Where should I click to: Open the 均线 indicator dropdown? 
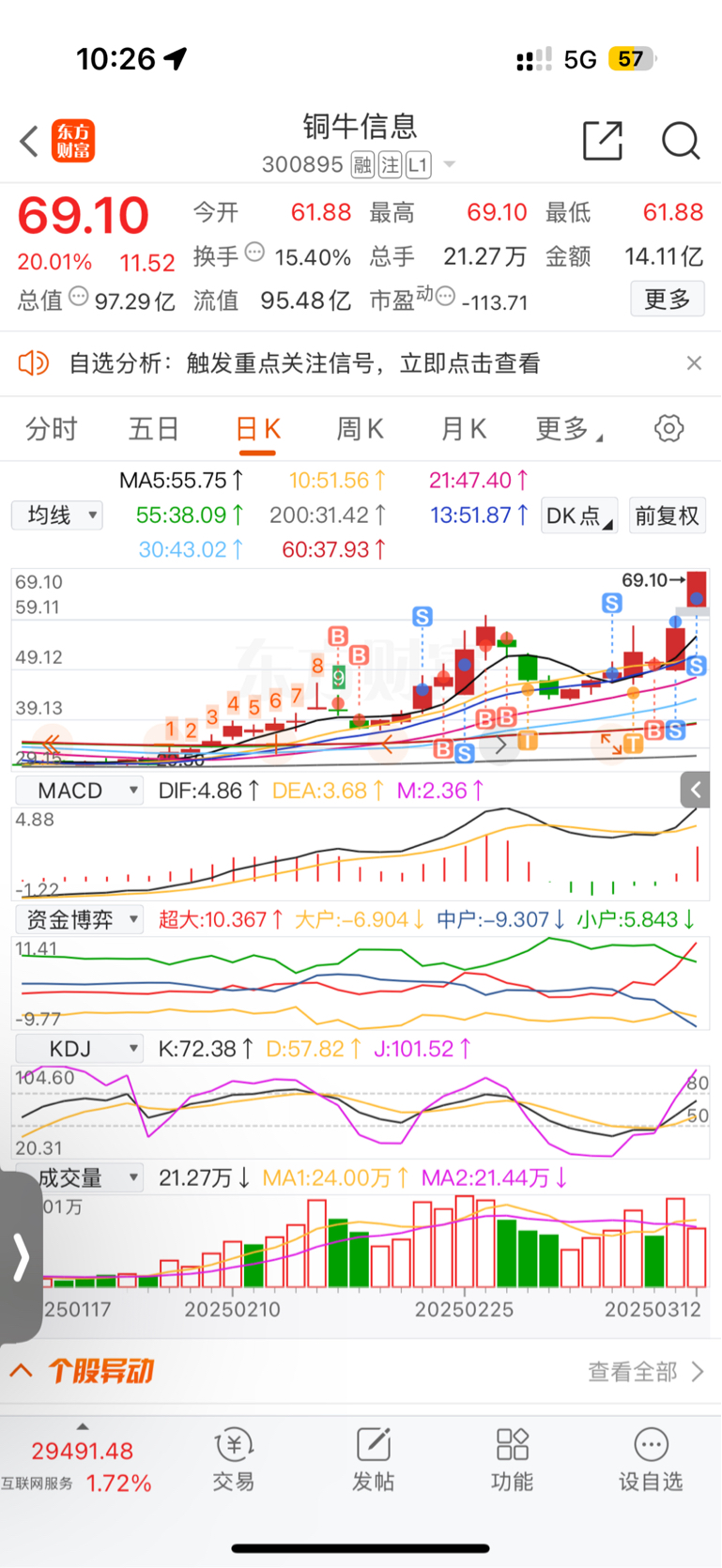57,515
